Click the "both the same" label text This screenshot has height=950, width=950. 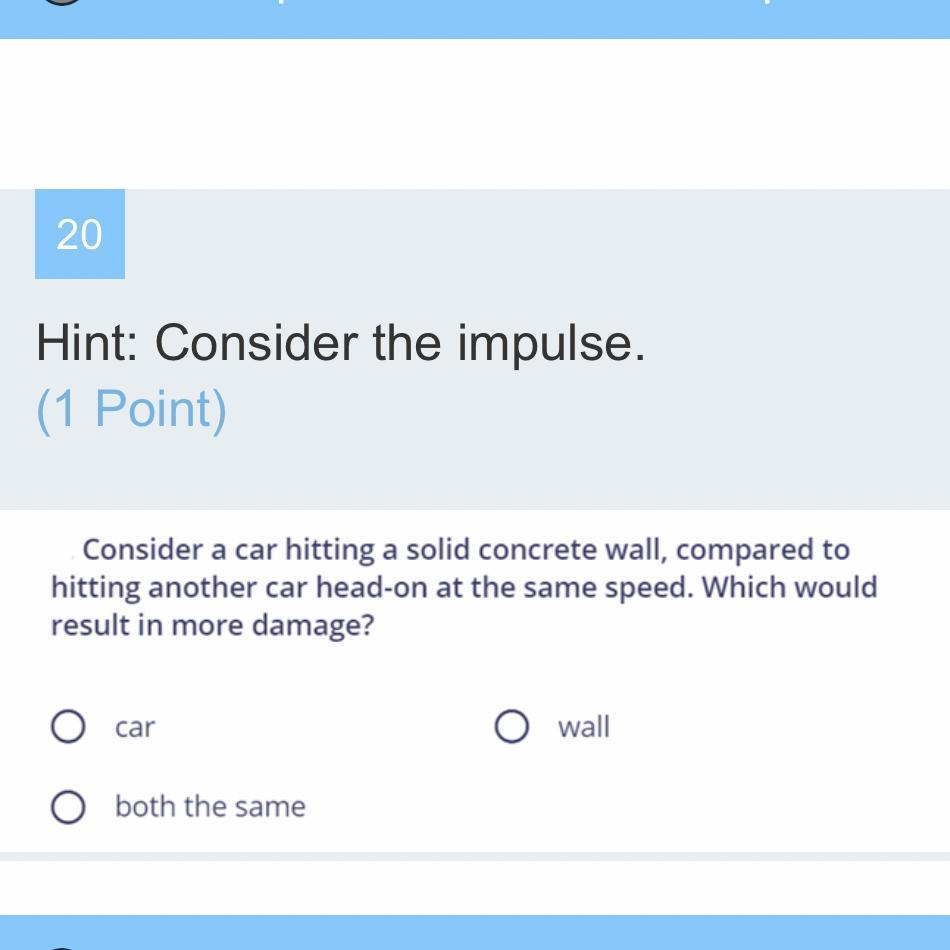tap(210, 807)
